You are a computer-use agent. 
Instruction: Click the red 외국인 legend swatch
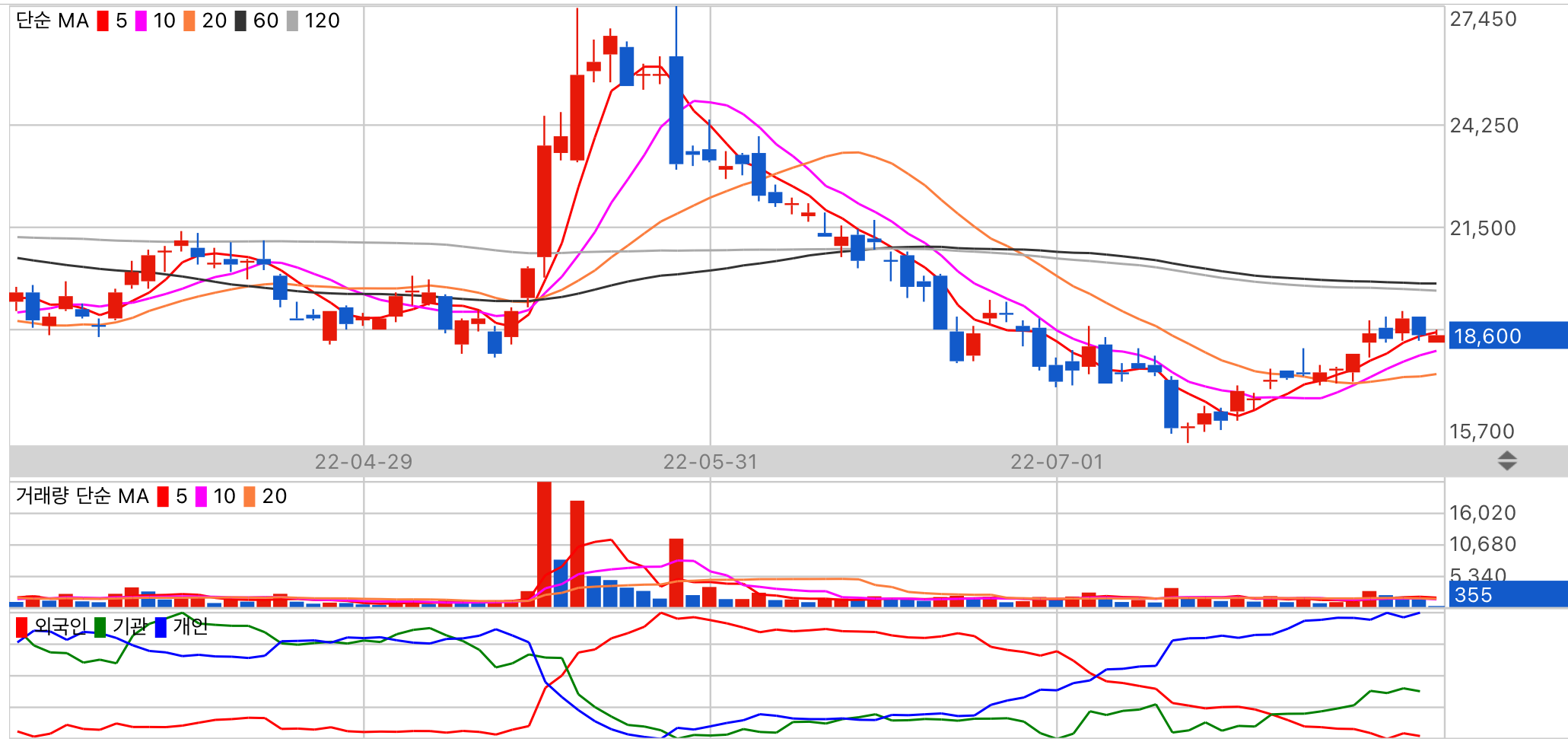coord(21,628)
